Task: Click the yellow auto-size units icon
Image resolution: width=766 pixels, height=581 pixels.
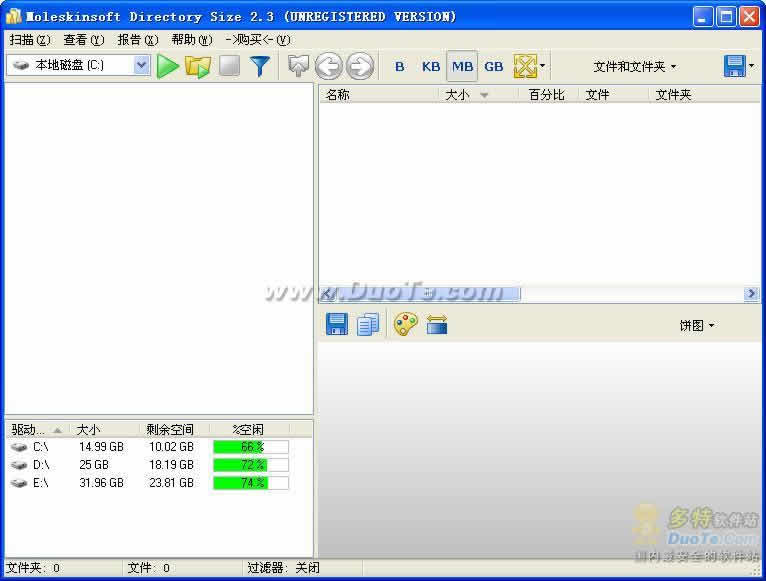Action: 525,66
